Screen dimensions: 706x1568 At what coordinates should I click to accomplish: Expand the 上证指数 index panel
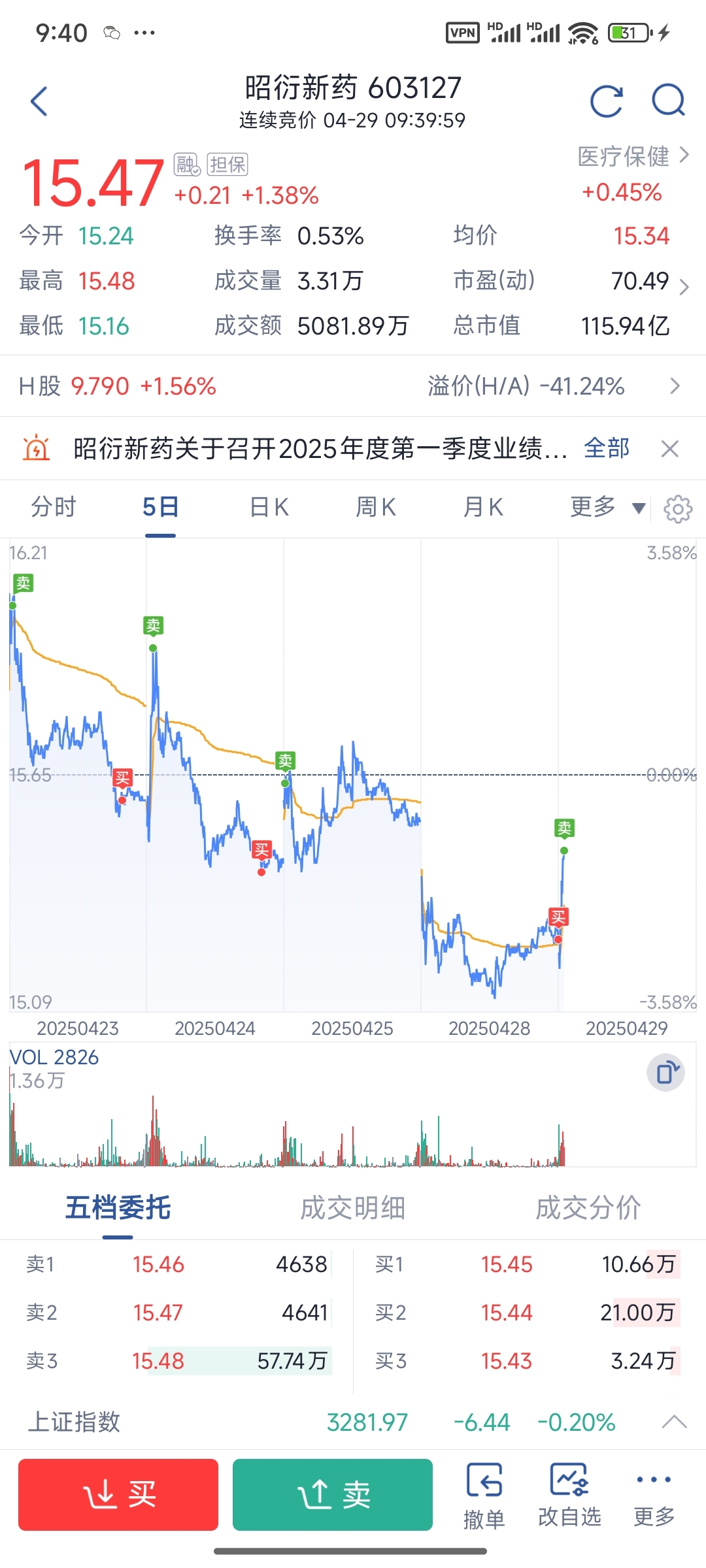pyautogui.click(x=675, y=1422)
